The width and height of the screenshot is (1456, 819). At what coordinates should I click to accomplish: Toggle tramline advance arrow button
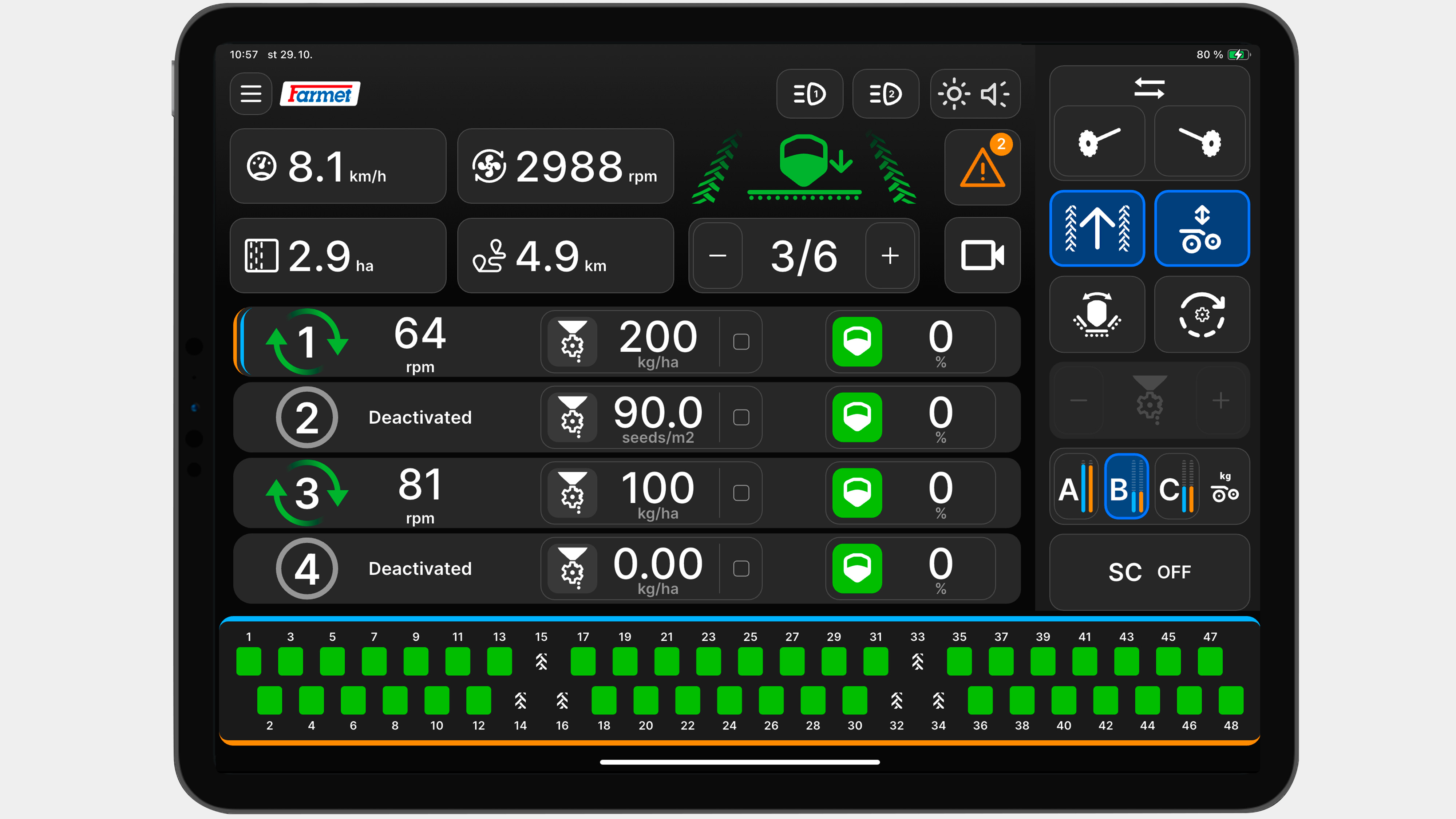[x=1097, y=228]
